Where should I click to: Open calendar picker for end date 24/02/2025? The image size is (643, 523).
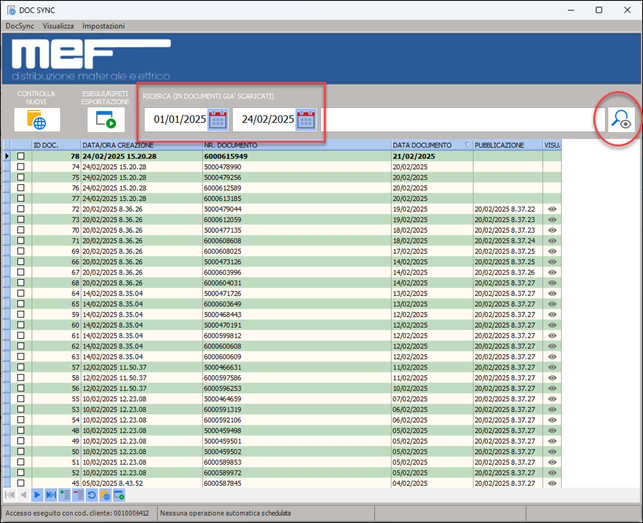click(x=306, y=120)
